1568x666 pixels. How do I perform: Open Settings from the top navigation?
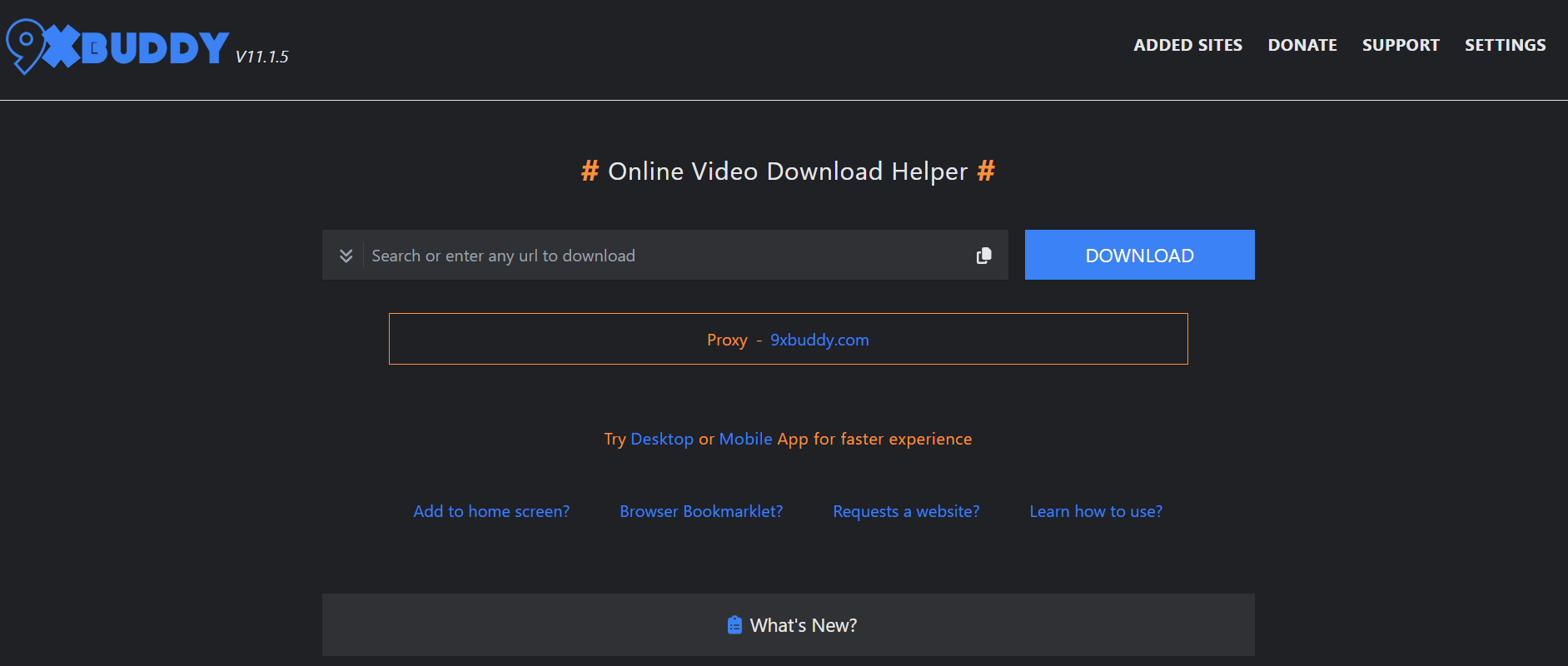[x=1505, y=45]
